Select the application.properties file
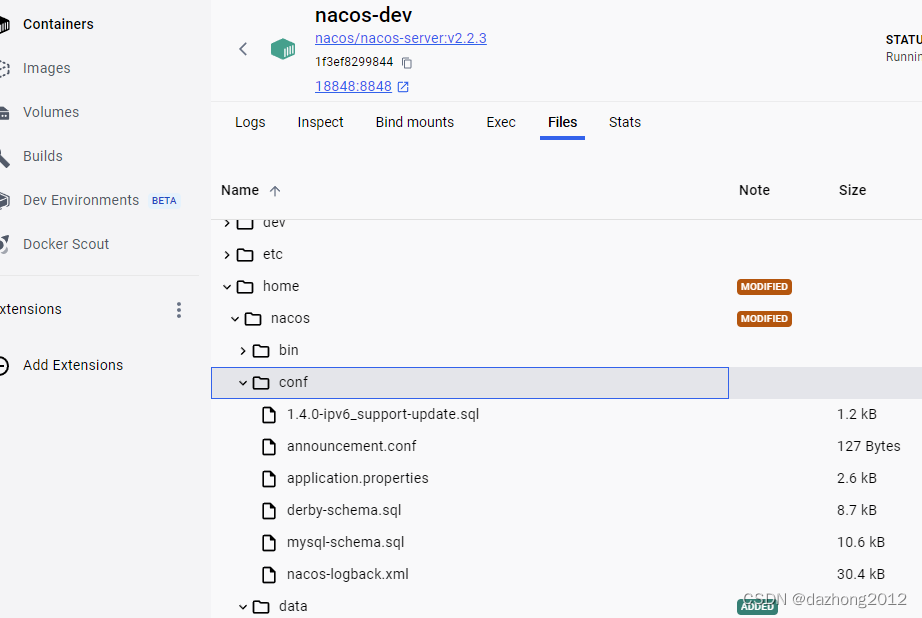 [x=357, y=478]
